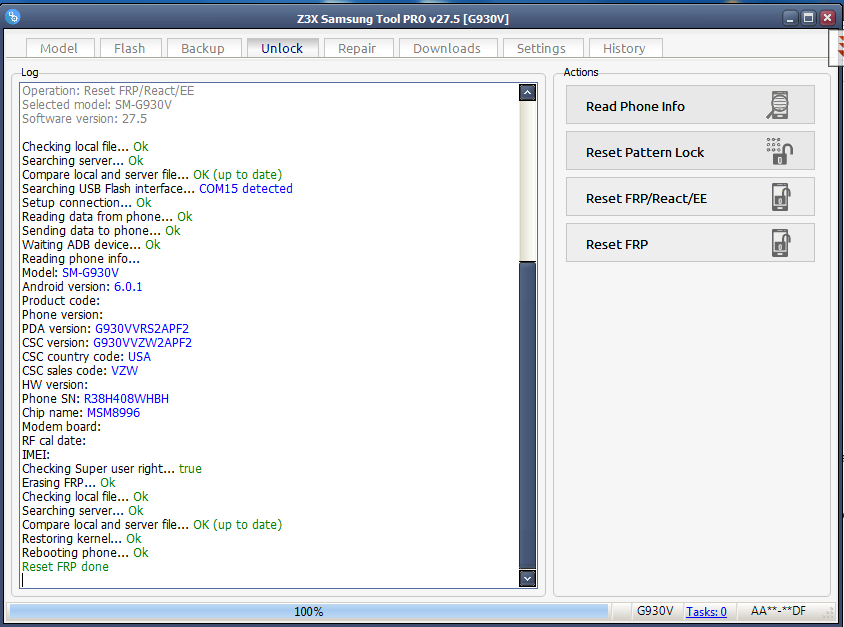View the History tab
Screen dimensions: 844x627
(624, 48)
